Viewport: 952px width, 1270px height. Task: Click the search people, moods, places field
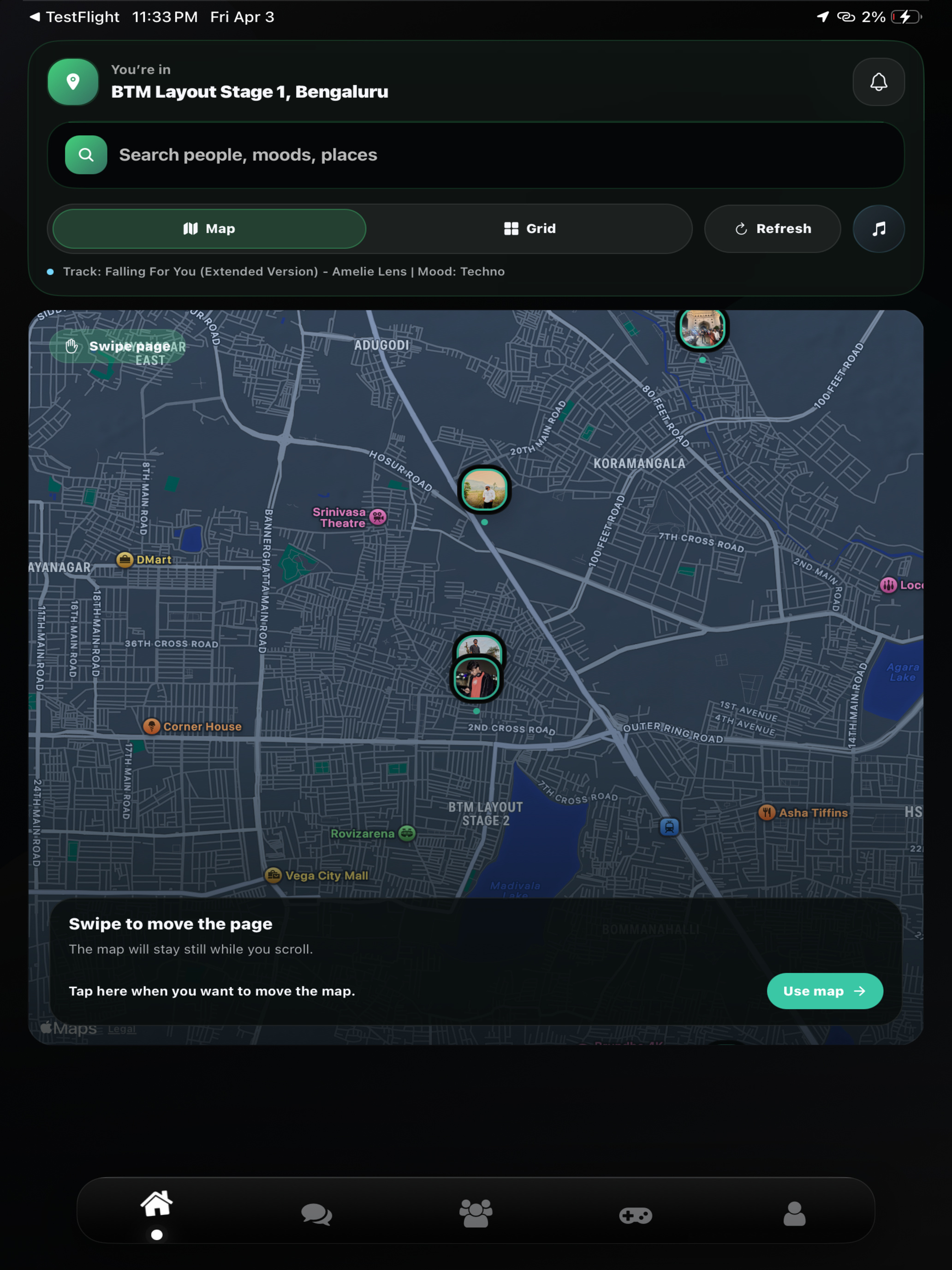tap(476, 155)
